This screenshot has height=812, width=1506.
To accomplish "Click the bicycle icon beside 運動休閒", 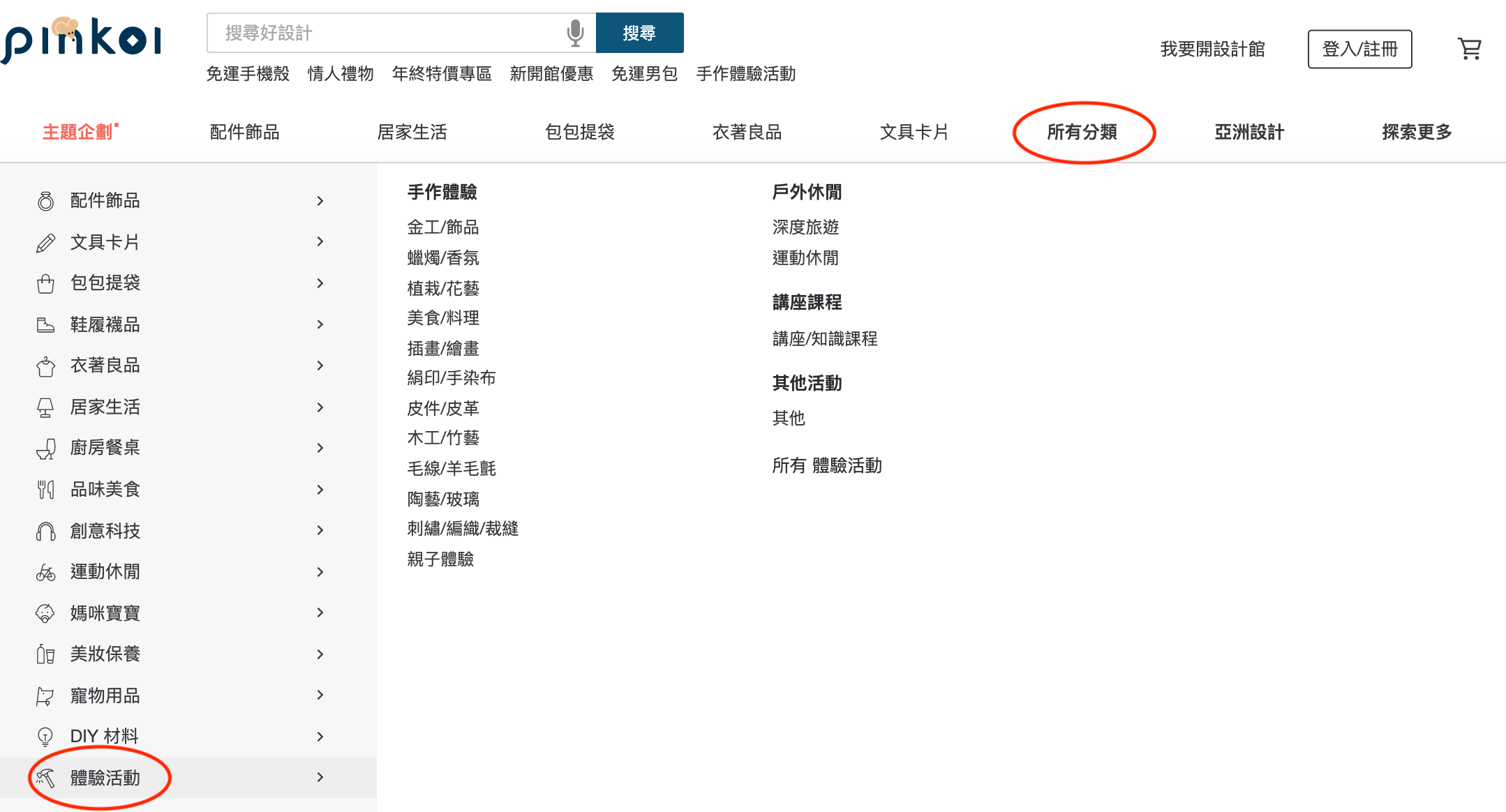I will pyautogui.click(x=45, y=573).
